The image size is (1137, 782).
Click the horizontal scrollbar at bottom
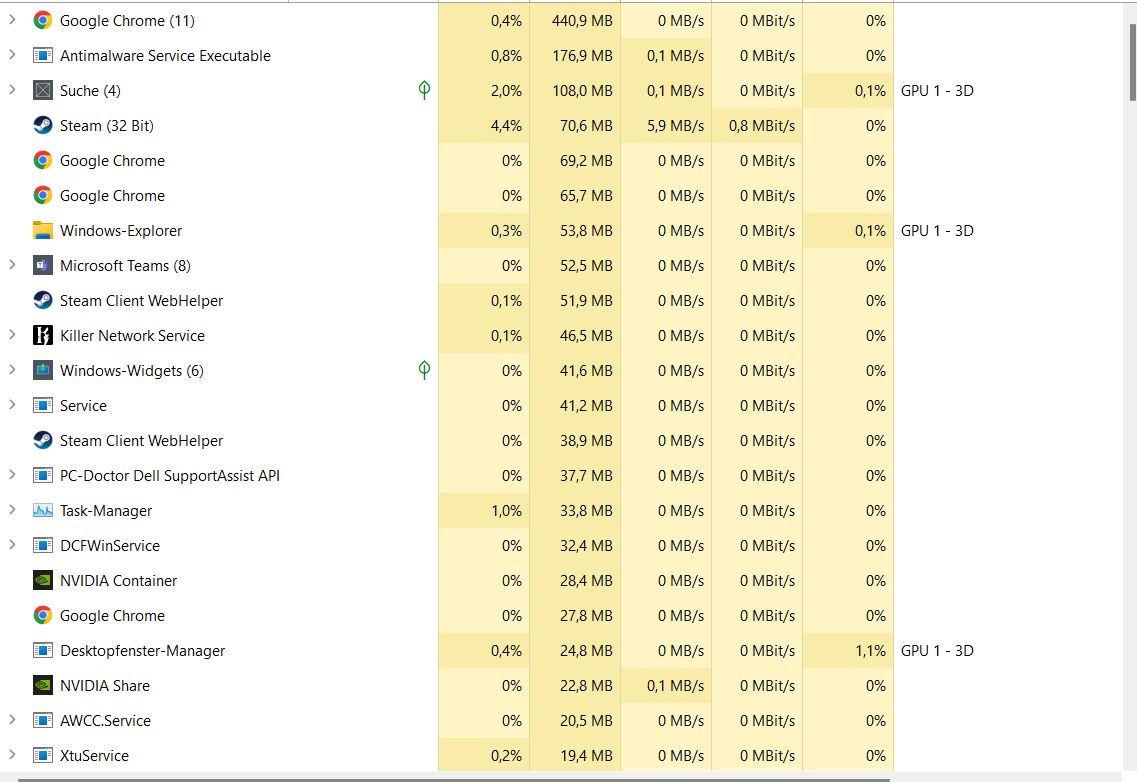pyautogui.click(x=453, y=780)
